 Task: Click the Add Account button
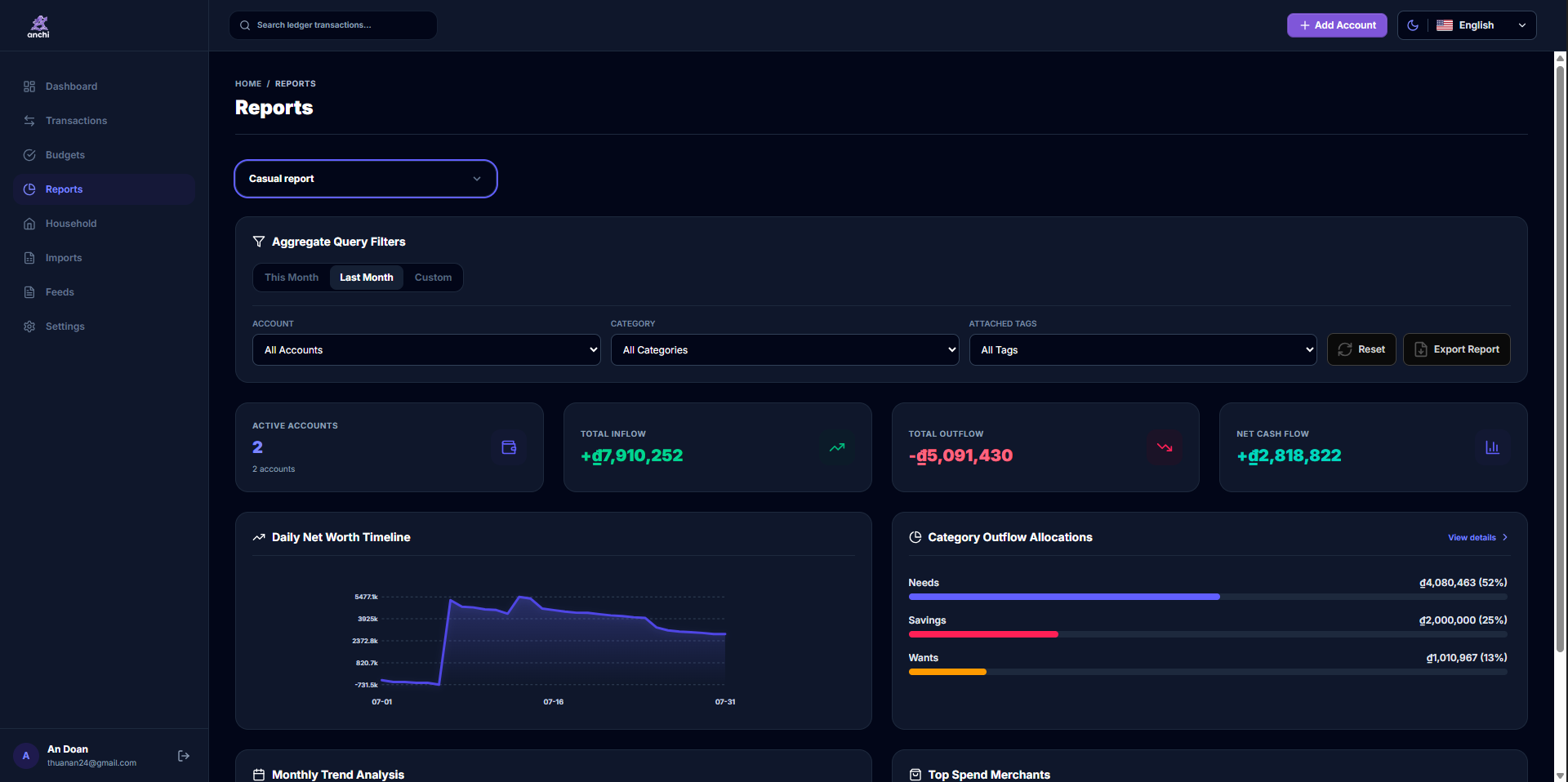coord(1337,25)
